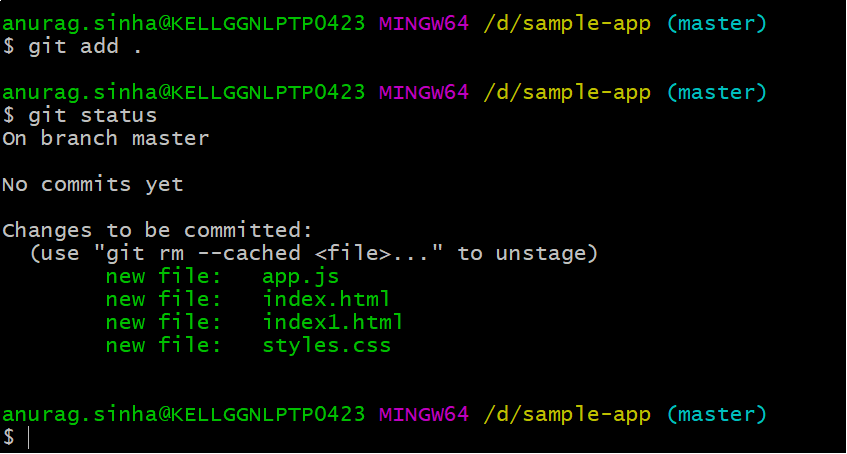847x454 pixels.
Task: Click MINGW64 in the prompt below styles.css
Action: point(423,414)
